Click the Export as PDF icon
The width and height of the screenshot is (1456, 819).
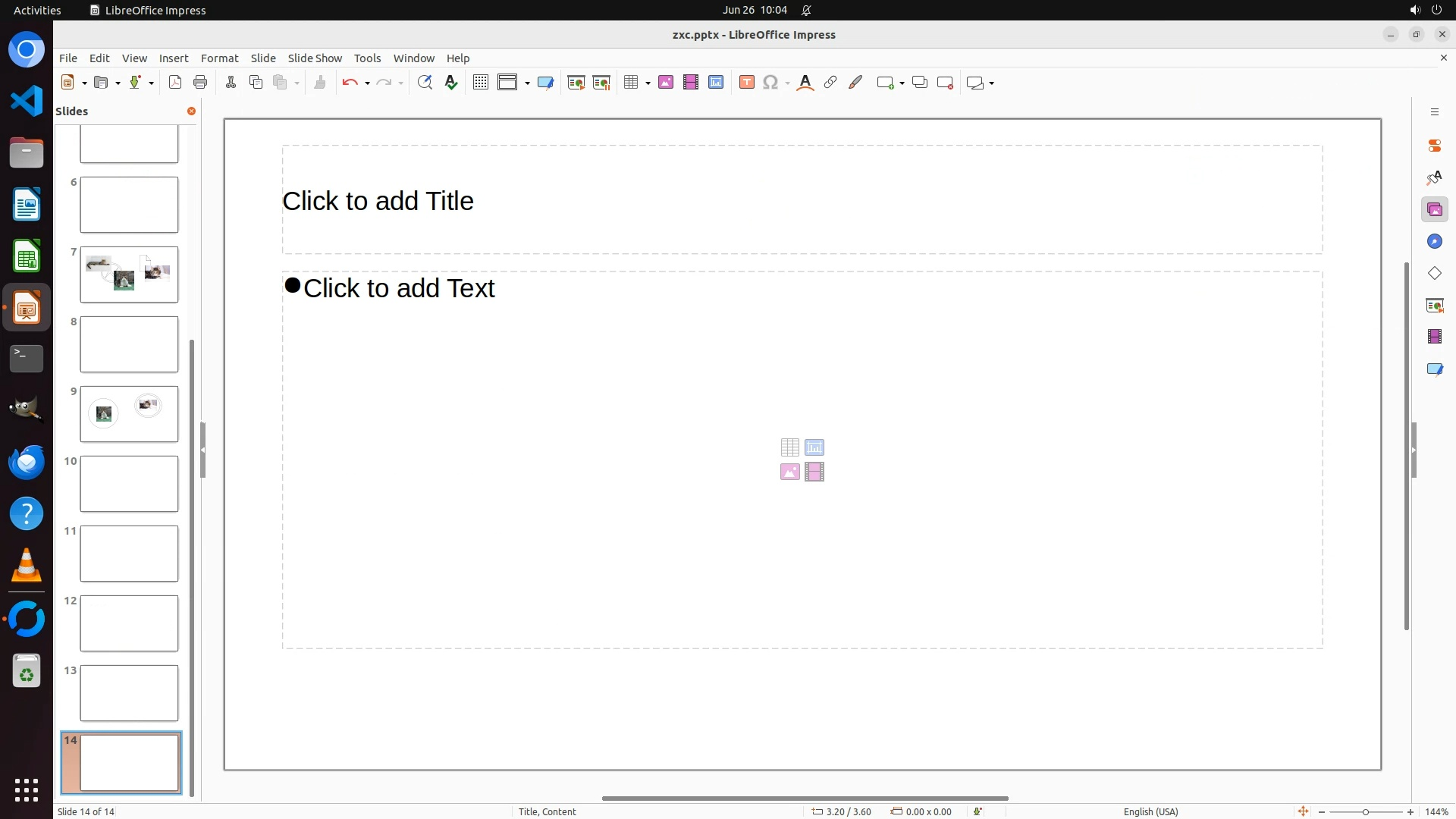tap(175, 83)
